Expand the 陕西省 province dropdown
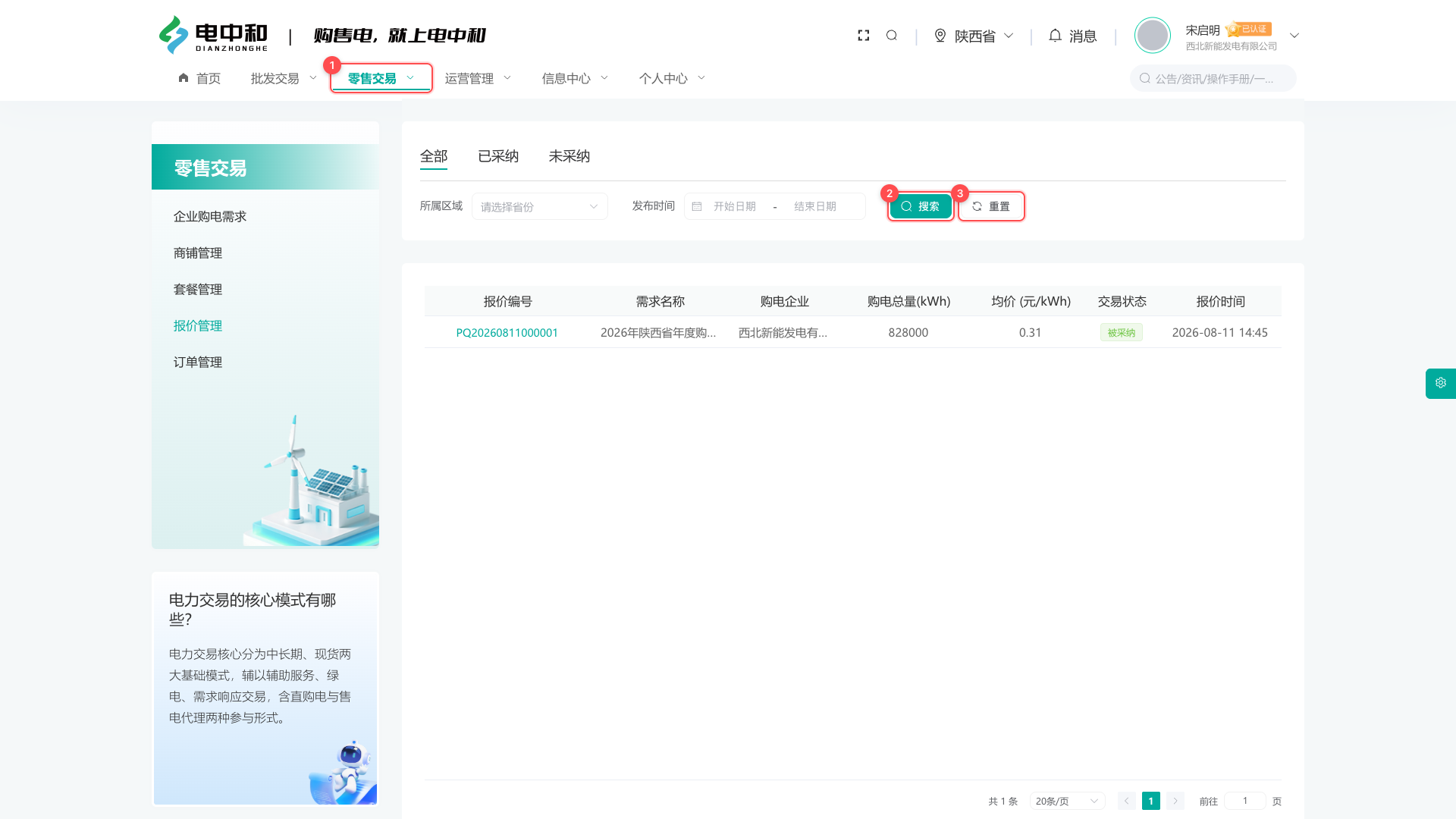This screenshot has width=1456, height=819. coord(984,36)
